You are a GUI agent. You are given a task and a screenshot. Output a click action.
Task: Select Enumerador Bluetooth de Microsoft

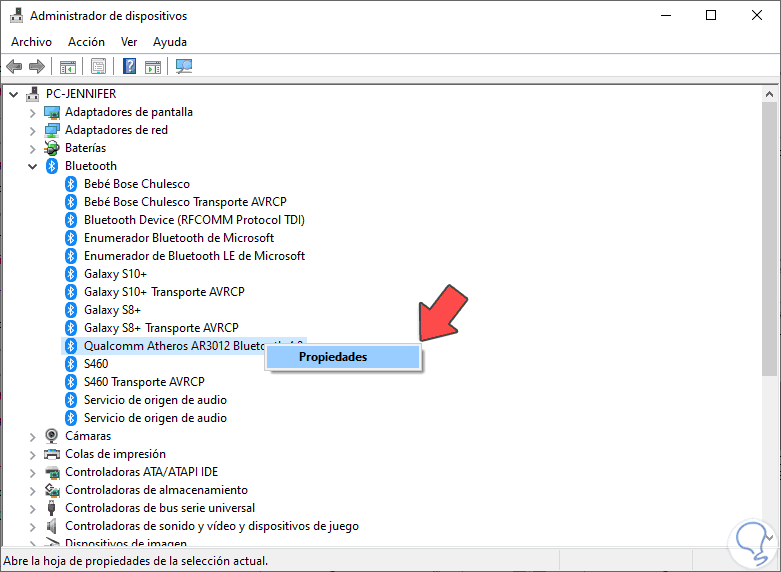(x=179, y=238)
